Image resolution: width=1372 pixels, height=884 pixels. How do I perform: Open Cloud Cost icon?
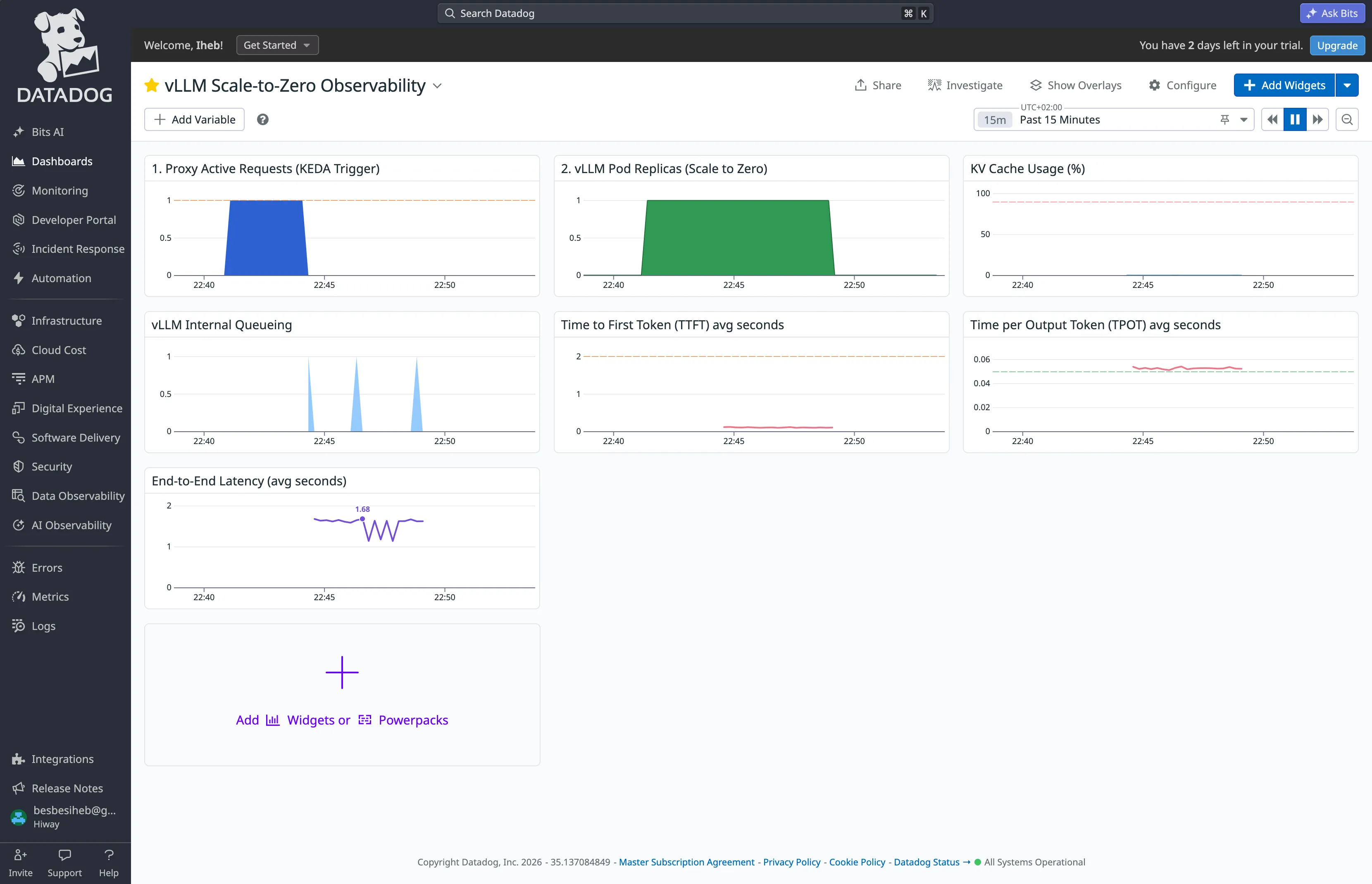coord(18,350)
